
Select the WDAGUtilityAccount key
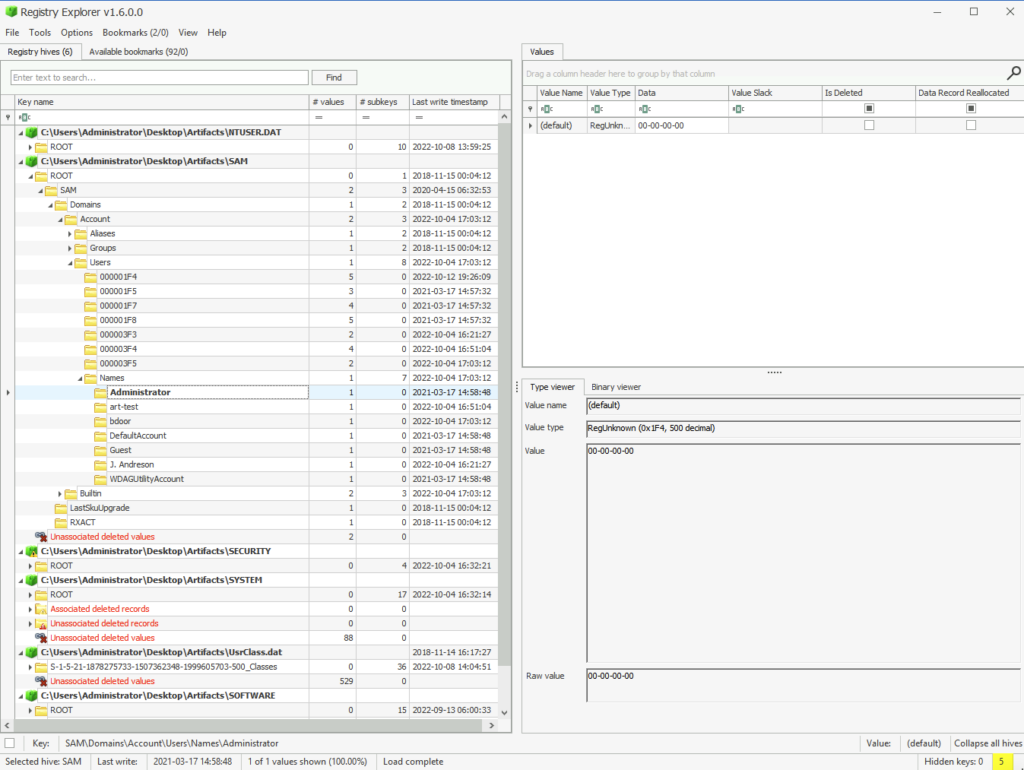pos(146,479)
